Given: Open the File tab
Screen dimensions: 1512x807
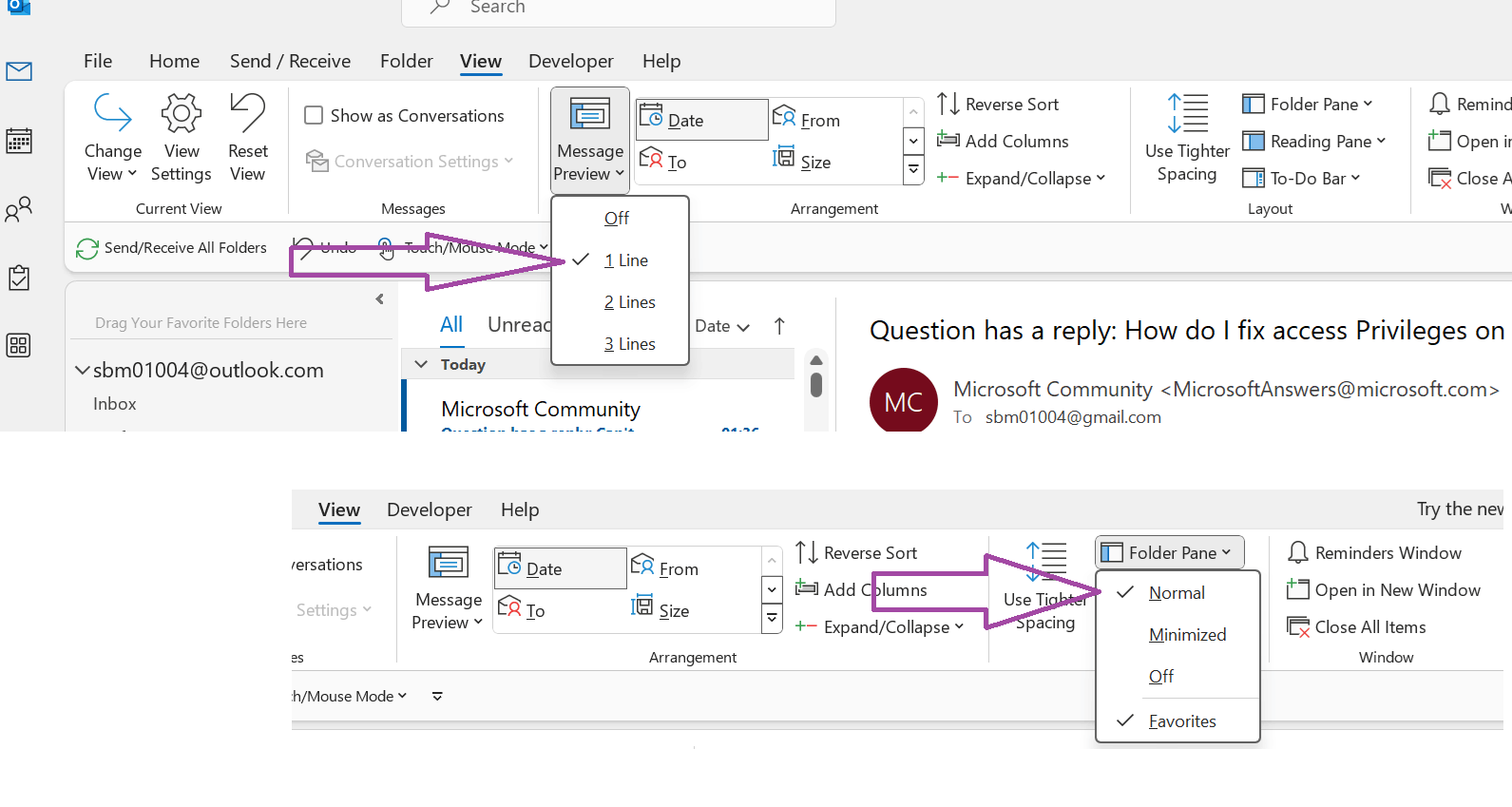Looking at the screenshot, I should [98, 61].
